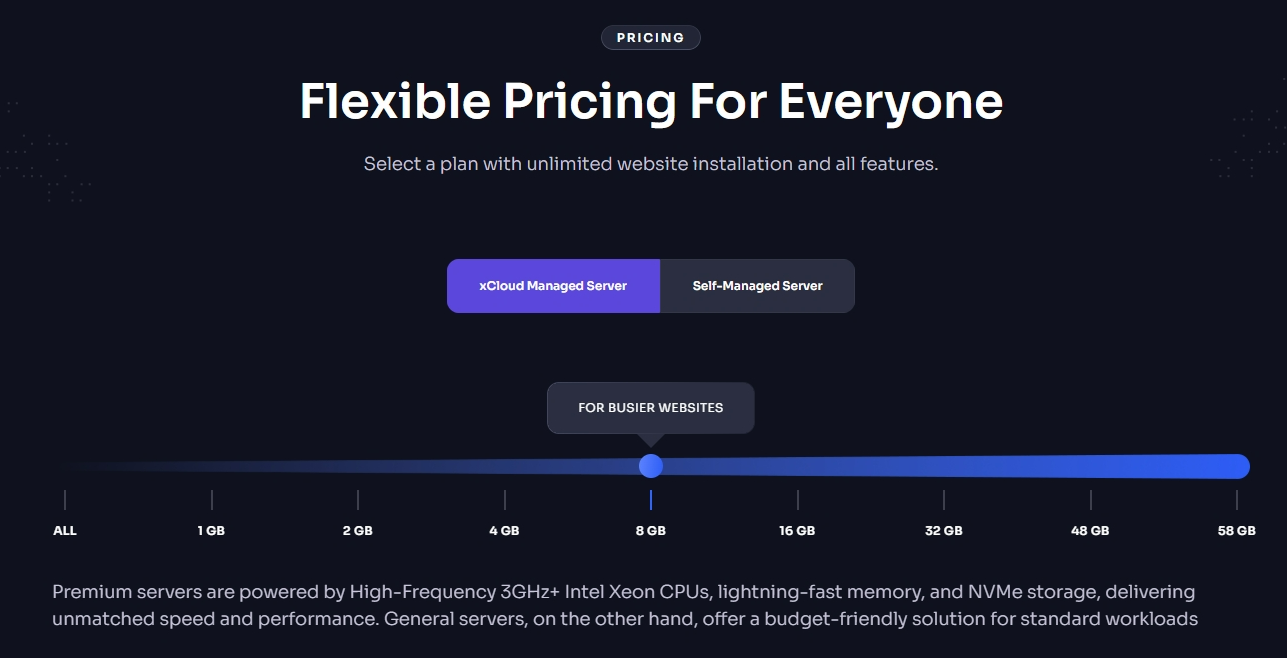Choose the 16 GB slider label
Screen dimensions: 1287x658
[797, 531]
